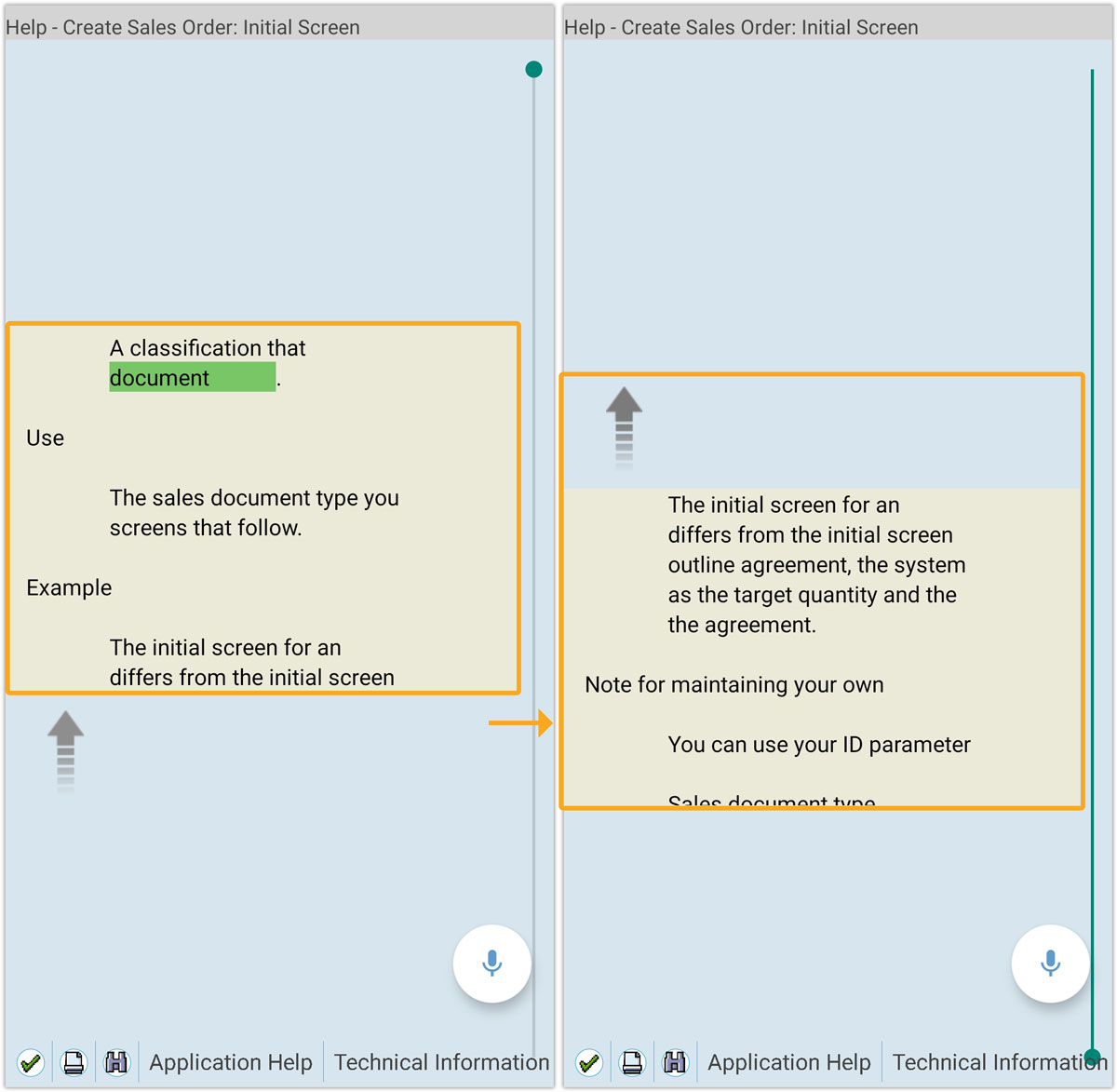Click the print icon in right screen
Image resolution: width=1117 pixels, height=1092 pixels.
[x=632, y=1062]
